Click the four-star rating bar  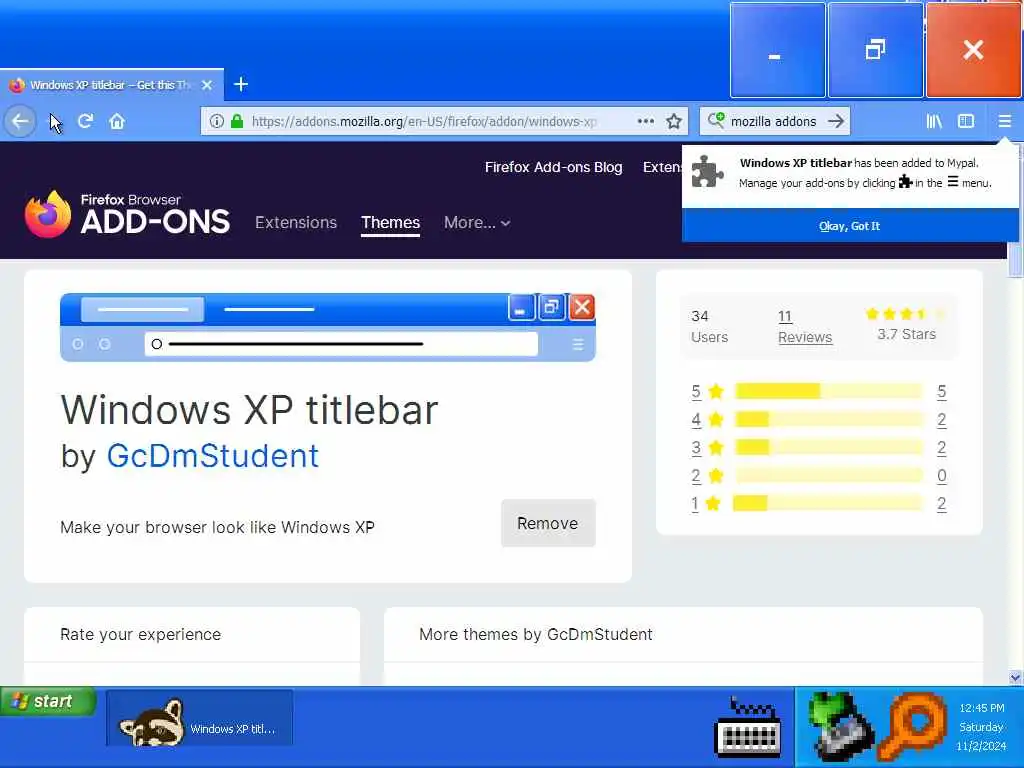828,419
